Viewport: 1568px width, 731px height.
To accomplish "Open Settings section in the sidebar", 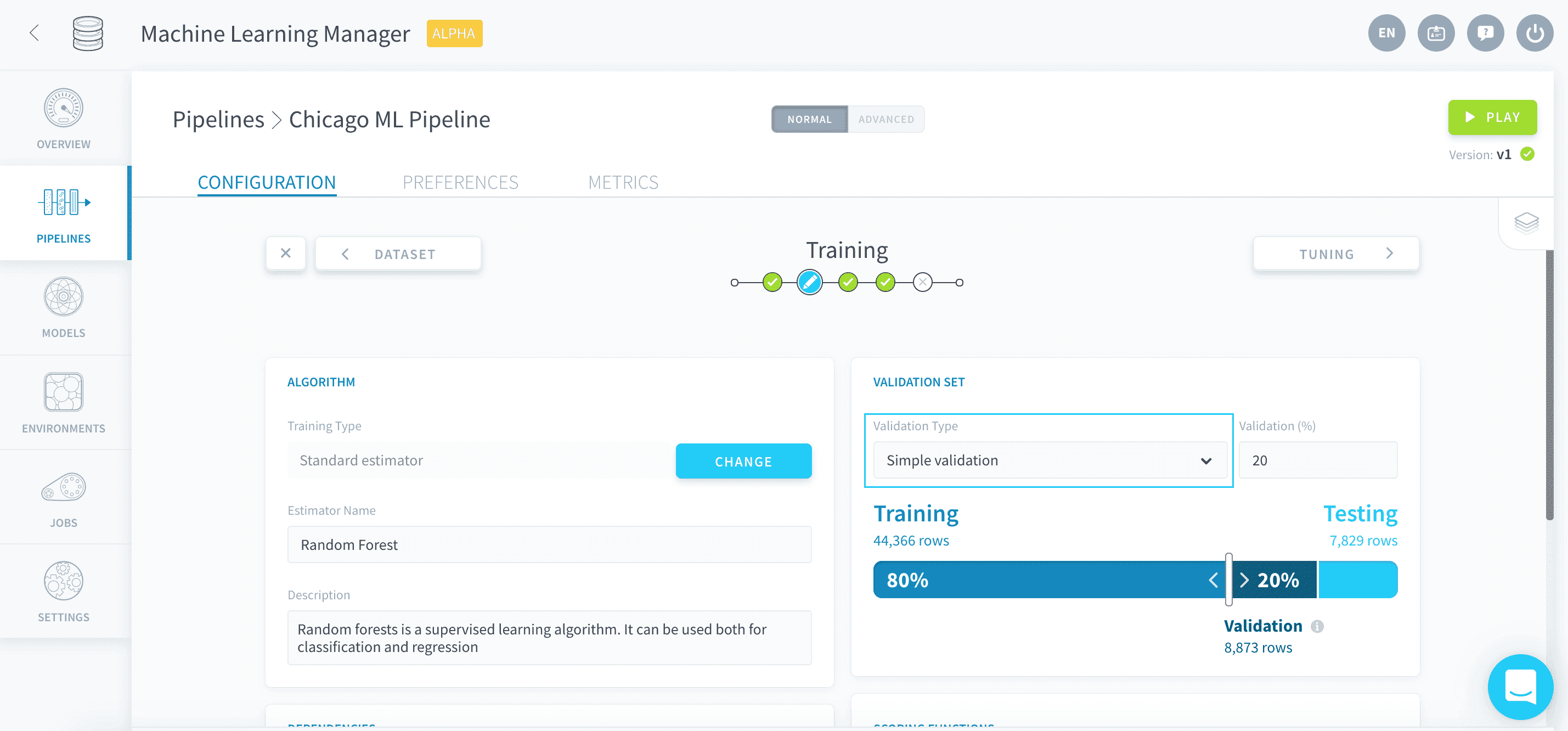I will pyautogui.click(x=63, y=591).
